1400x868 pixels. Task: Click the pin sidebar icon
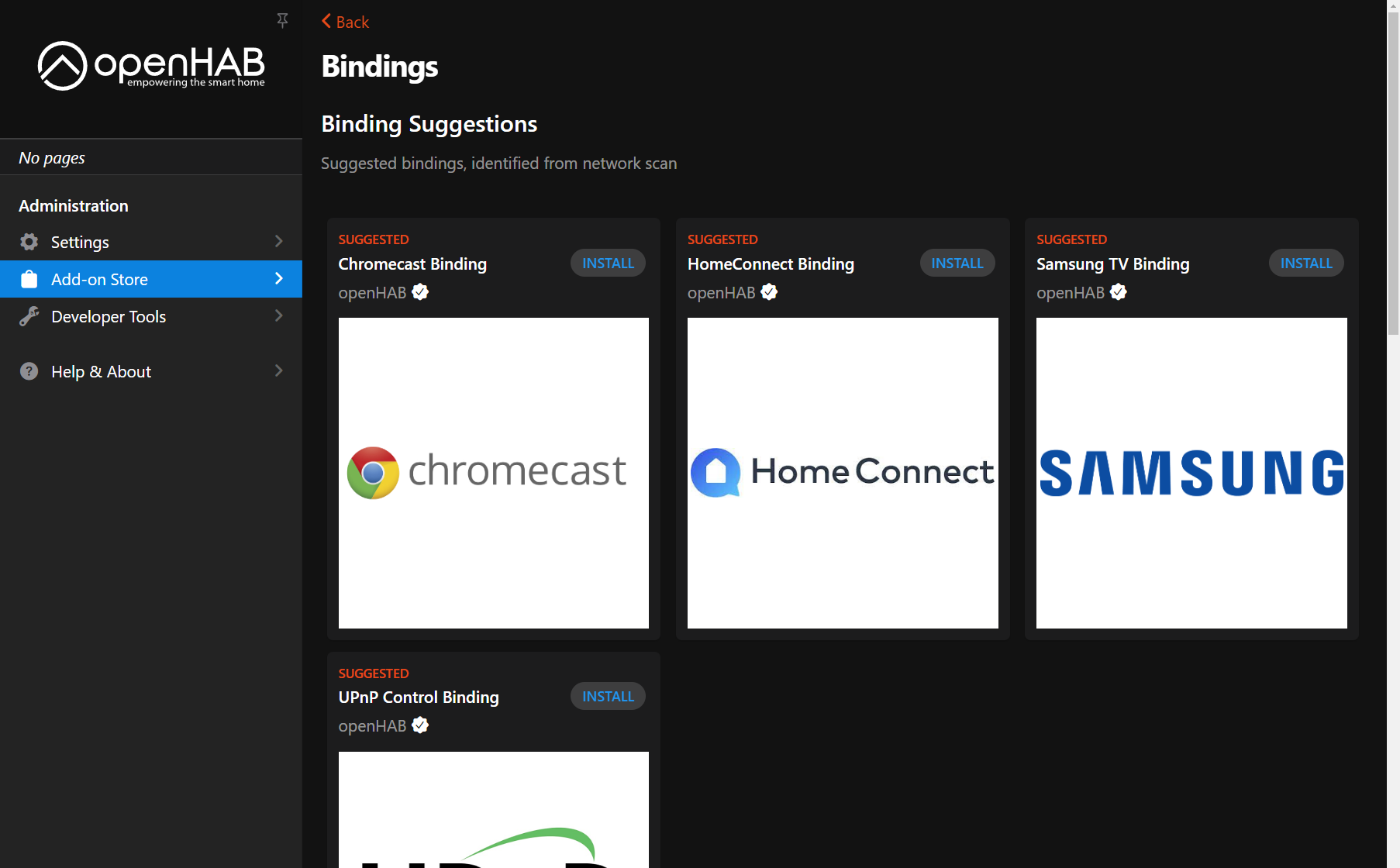coord(282,20)
